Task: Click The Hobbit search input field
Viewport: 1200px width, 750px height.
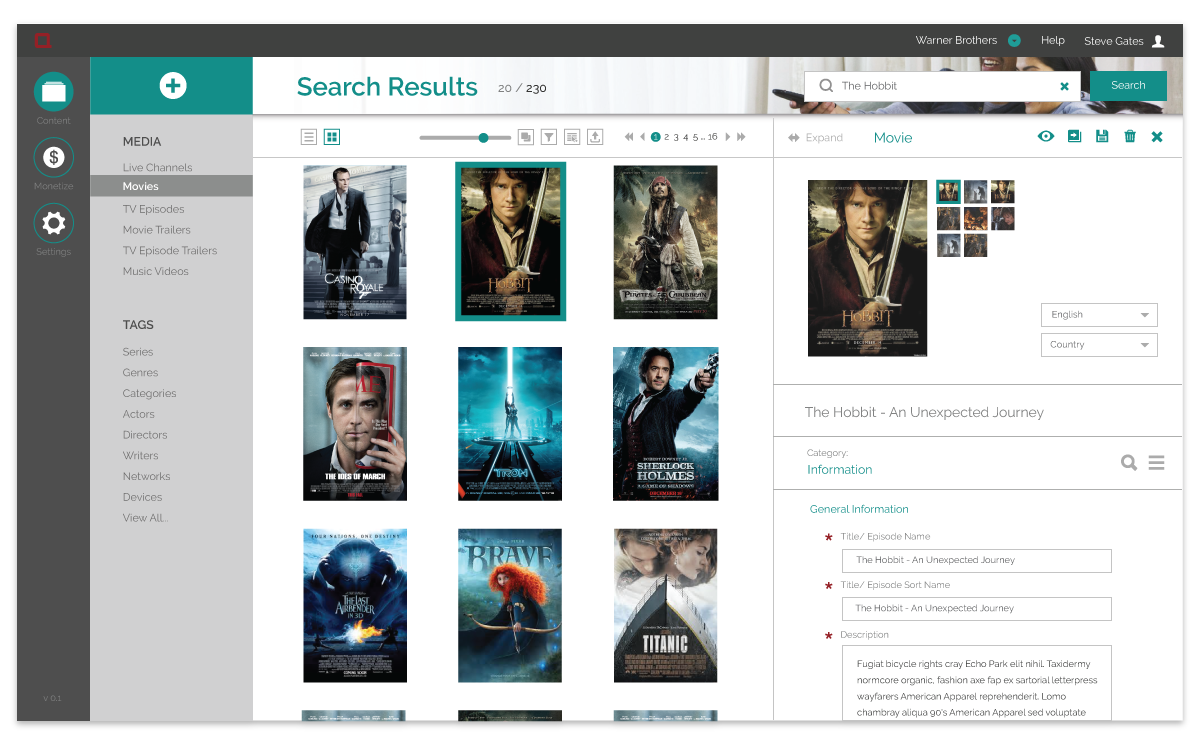Action: click(x=944, y=86)
